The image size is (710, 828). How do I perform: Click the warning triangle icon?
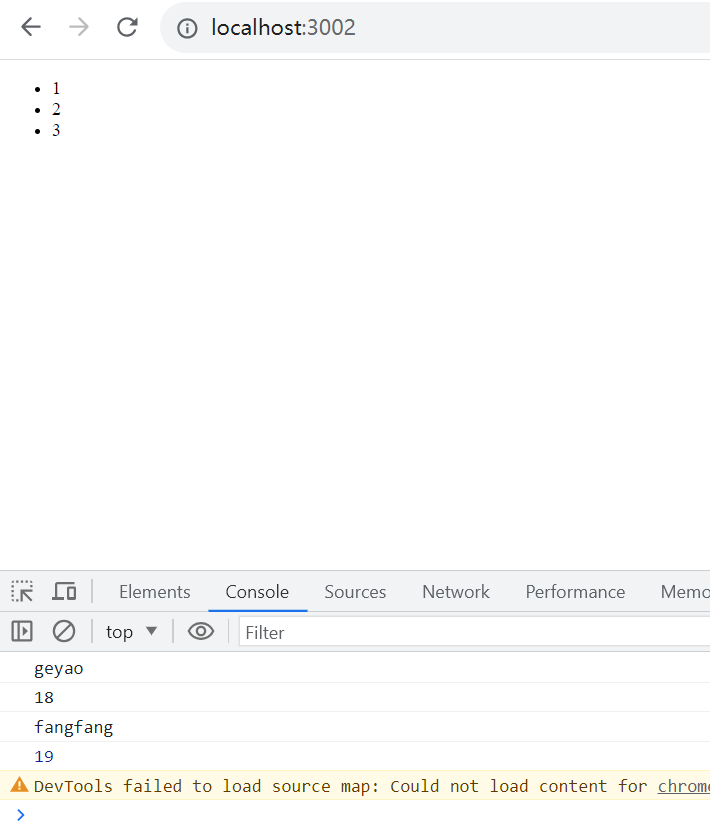(20, 785)
